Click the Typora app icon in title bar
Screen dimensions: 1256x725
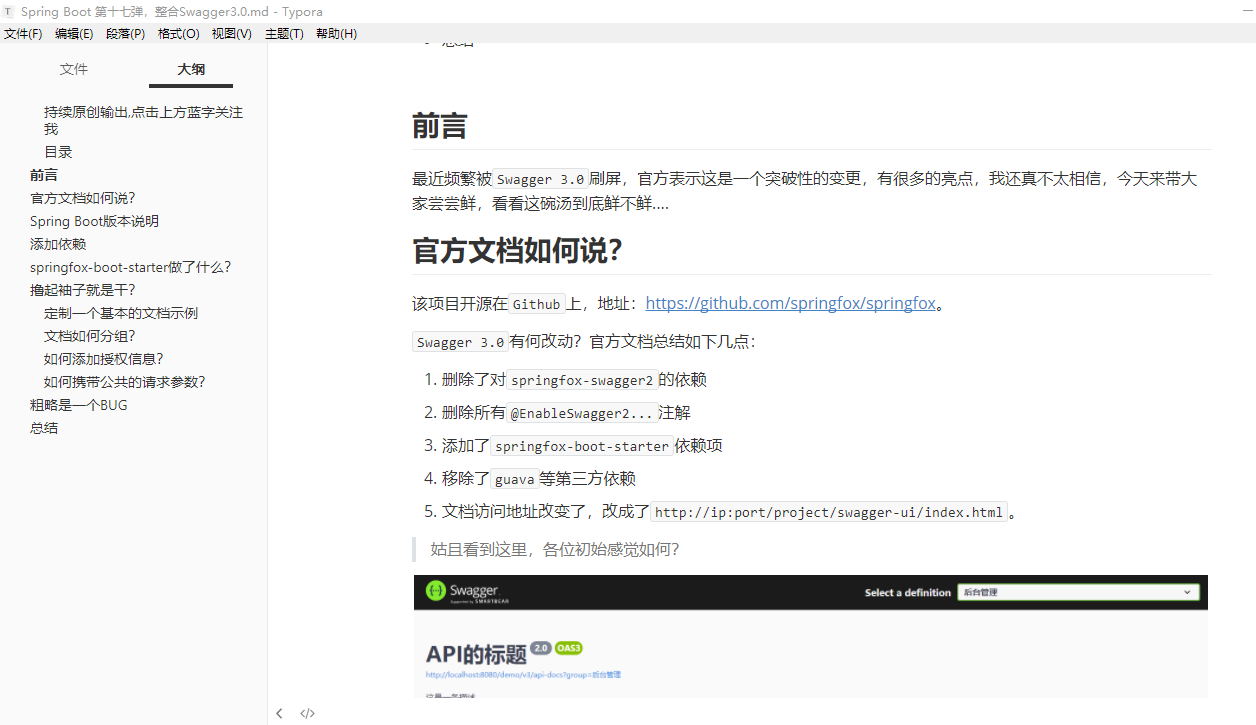10,11
